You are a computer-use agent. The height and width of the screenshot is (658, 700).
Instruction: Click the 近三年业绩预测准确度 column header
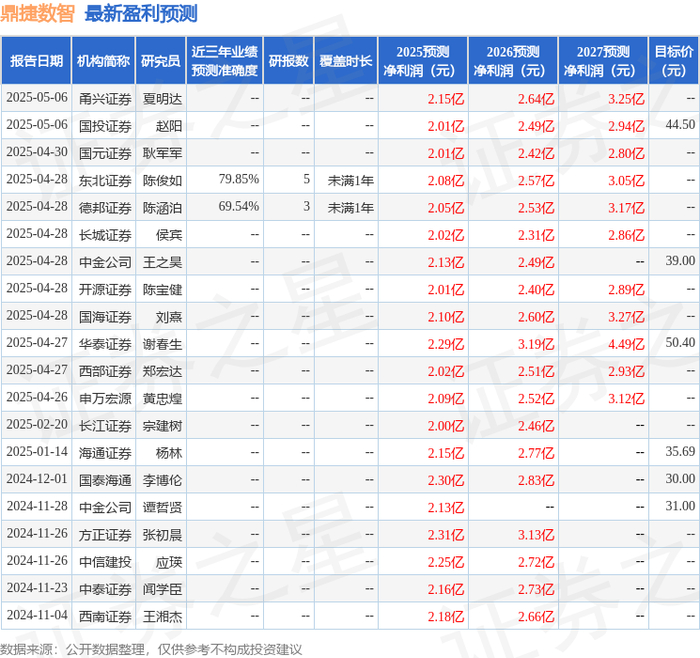tap(225, 61)
